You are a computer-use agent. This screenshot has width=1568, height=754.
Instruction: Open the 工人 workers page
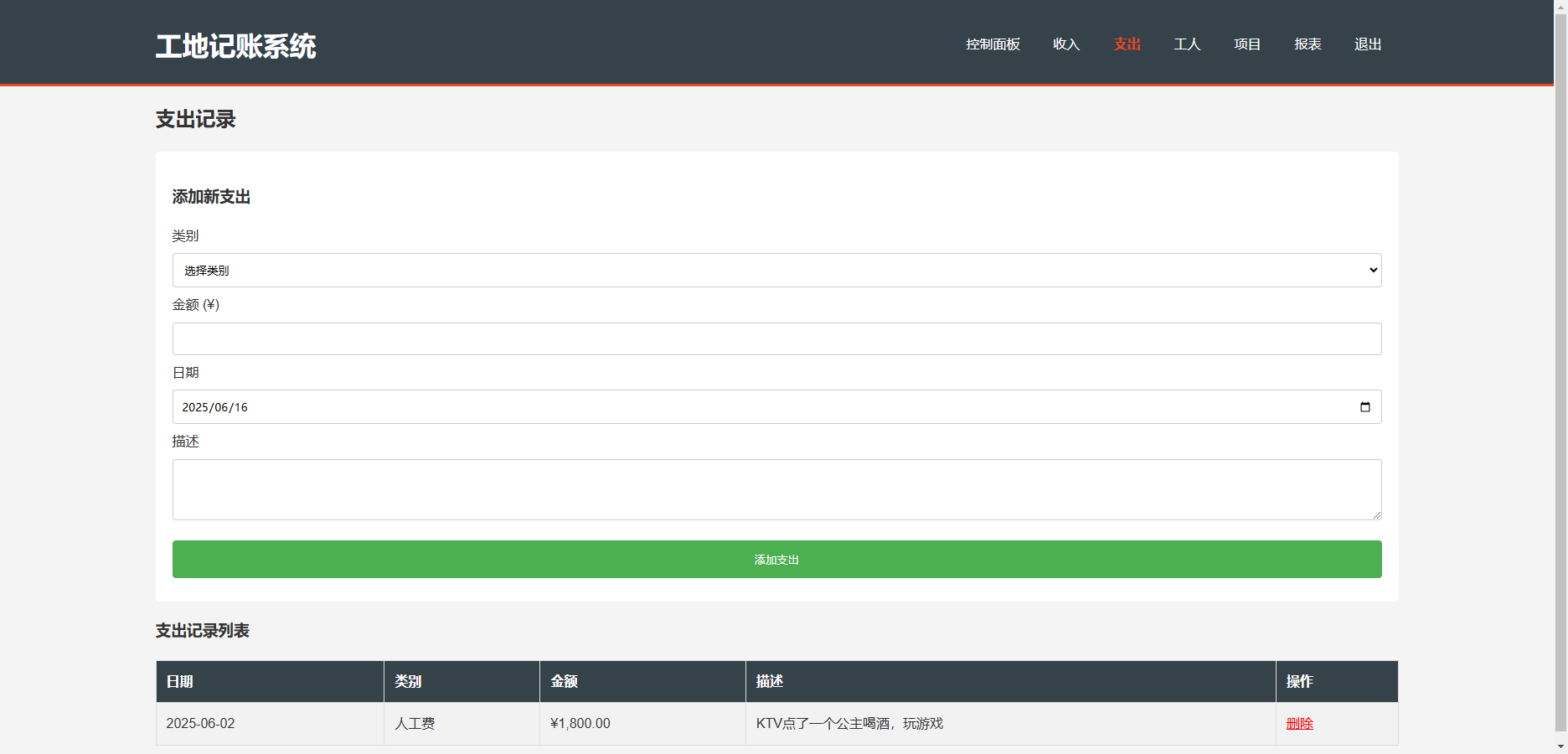pyautogui.click(x=1187, y=44)
